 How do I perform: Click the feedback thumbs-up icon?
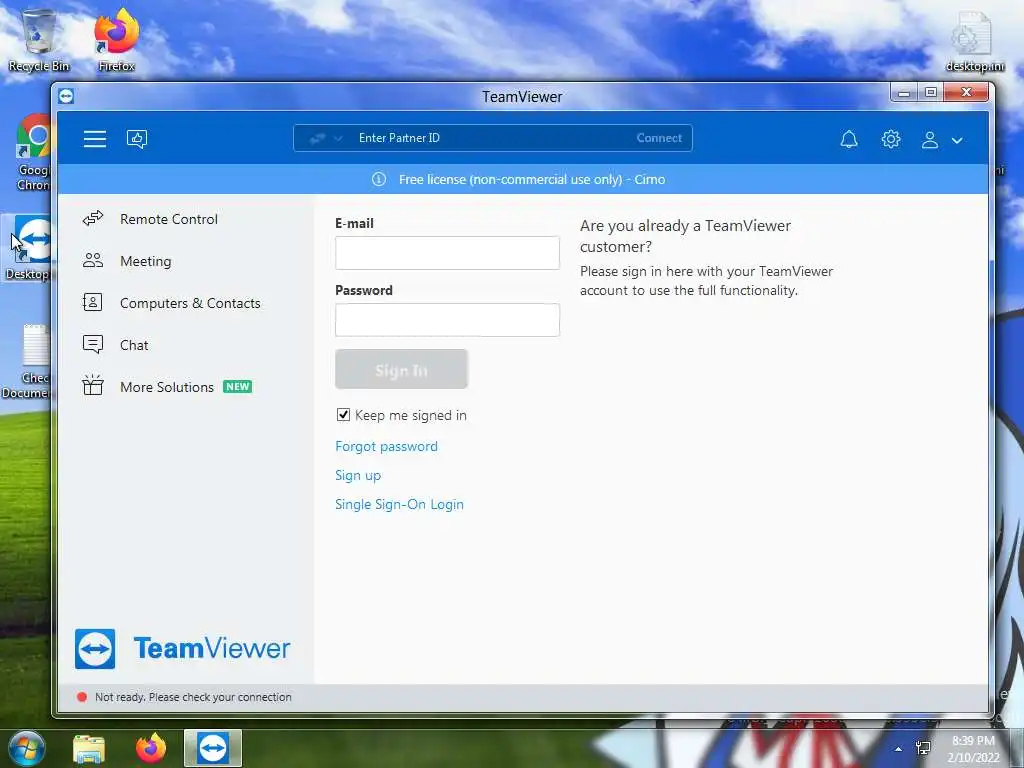[x=136, y=138]
